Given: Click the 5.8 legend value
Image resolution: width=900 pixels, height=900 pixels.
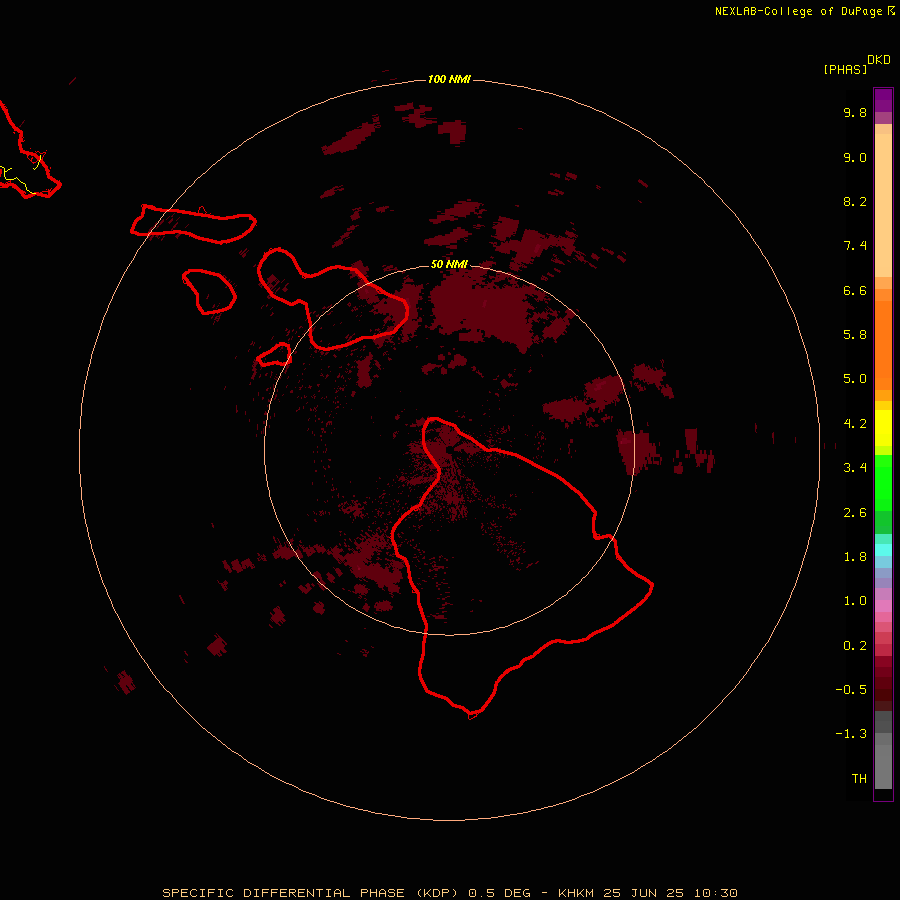Looking at the screenshot, I should [855, 335].
